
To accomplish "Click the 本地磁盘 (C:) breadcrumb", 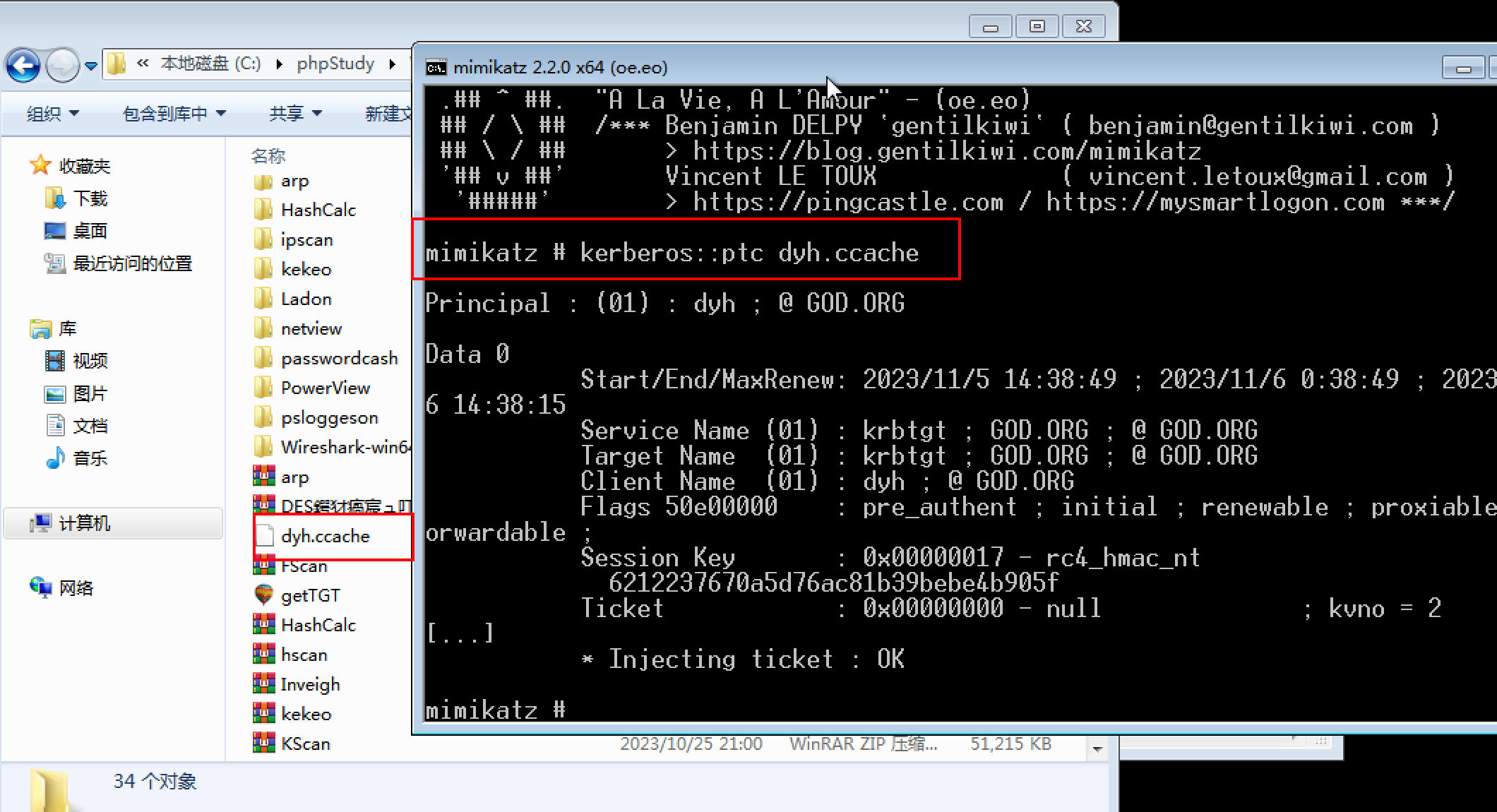I will tap(210, 64).
